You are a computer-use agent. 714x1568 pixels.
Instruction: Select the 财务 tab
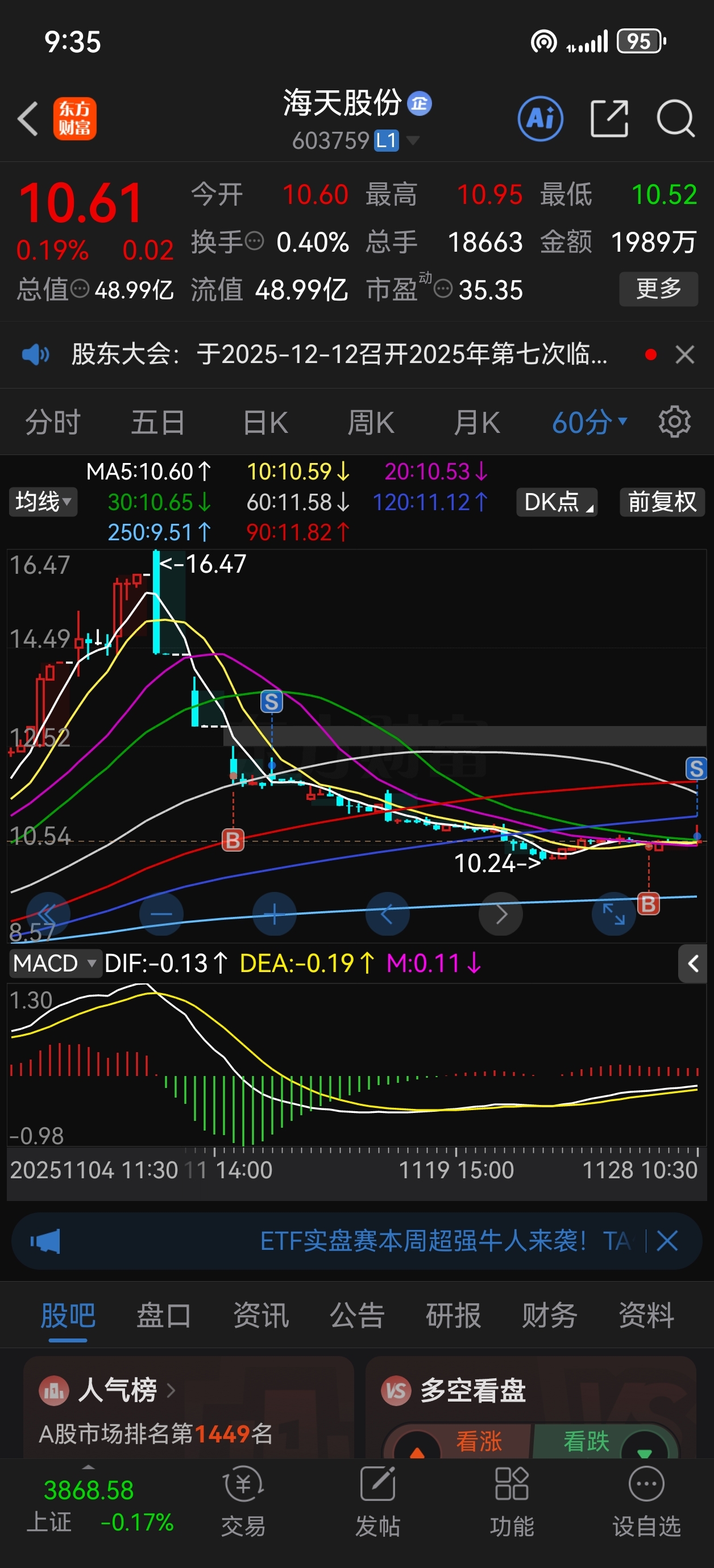point(550,1315)
